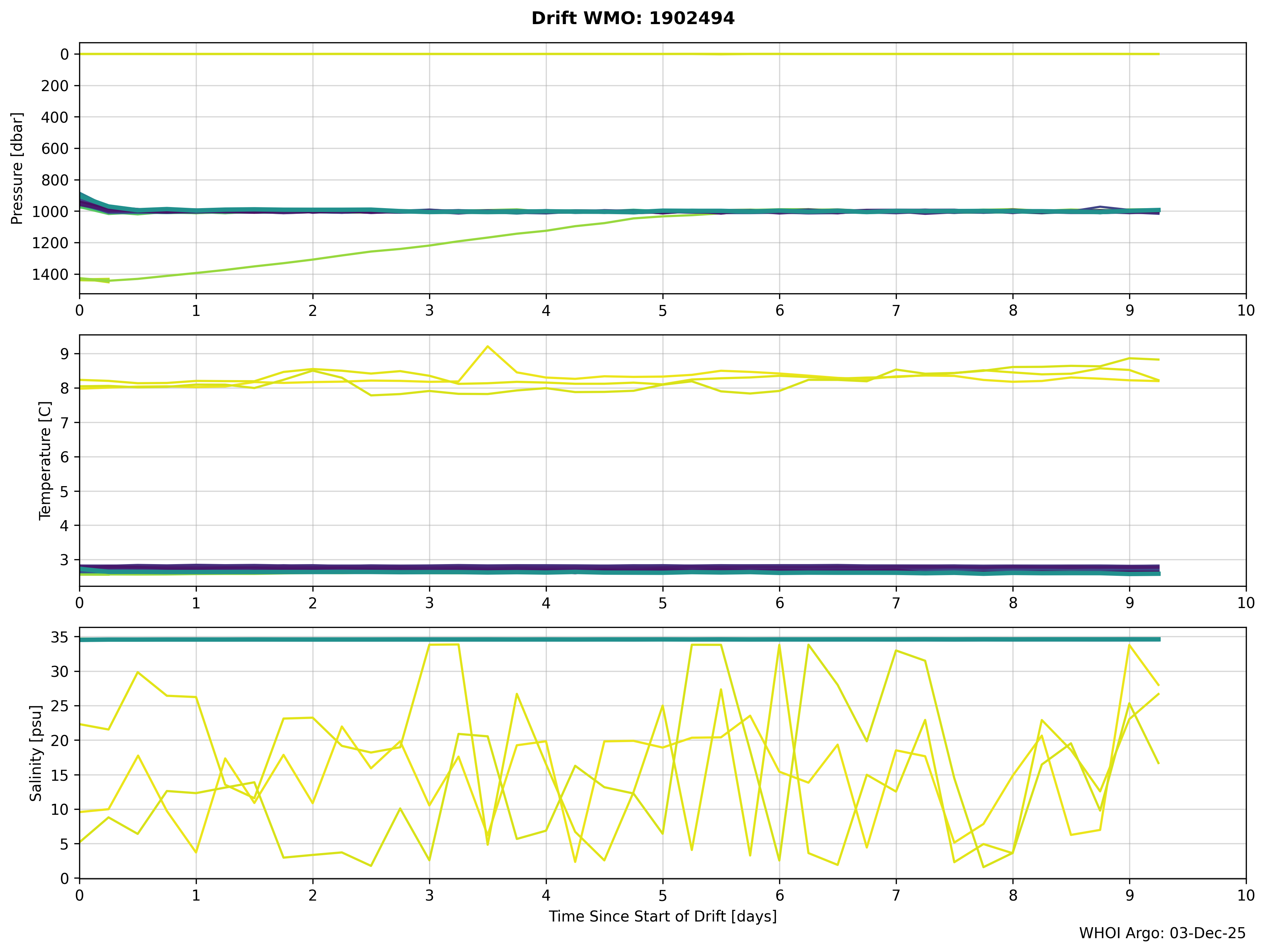This screenshot has height=952, width=1266.
Task: Click the teal salinity line near 35 psu
Action: pos(572,640)
